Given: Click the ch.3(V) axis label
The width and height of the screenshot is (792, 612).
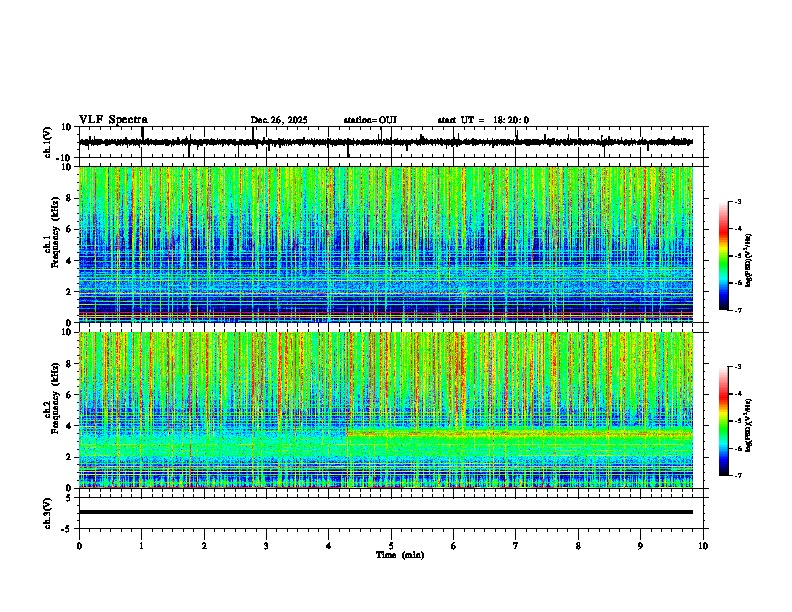Looking at the screenshot, I should (48, 513).
